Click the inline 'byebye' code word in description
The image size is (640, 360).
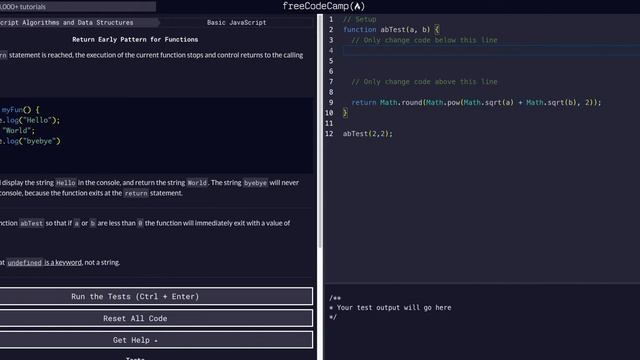click(255, 183)
